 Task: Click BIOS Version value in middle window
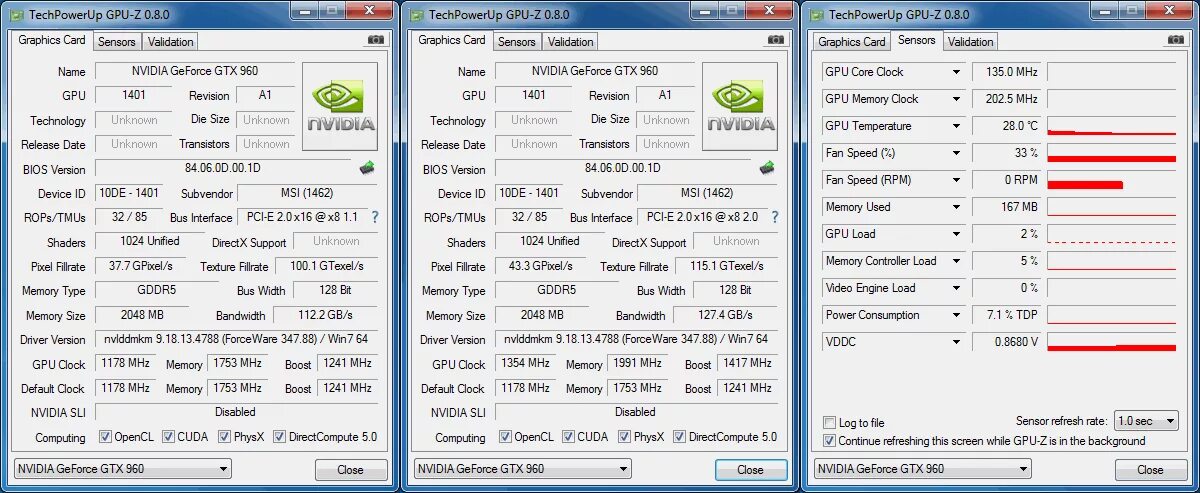(622, 168)
